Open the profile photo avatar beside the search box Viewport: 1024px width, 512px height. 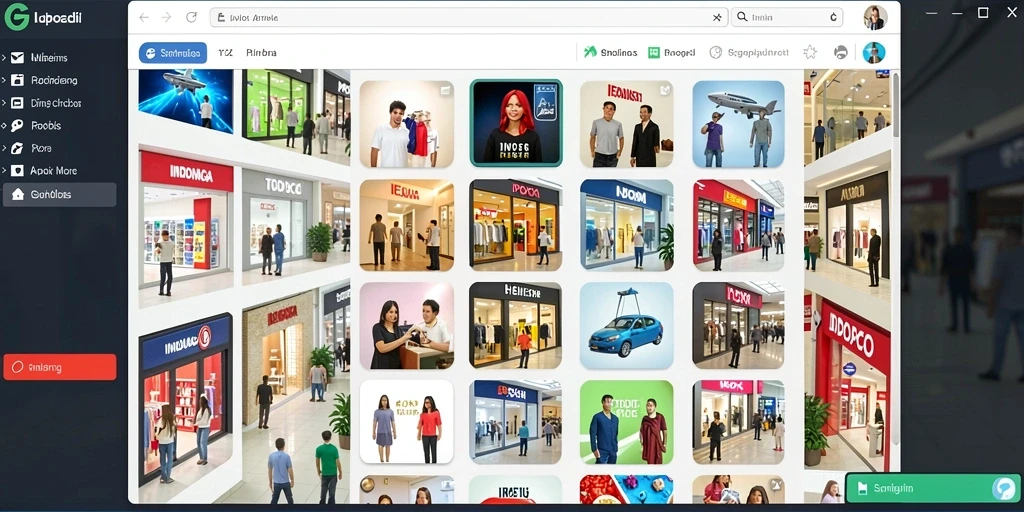(x=875, y=18)
